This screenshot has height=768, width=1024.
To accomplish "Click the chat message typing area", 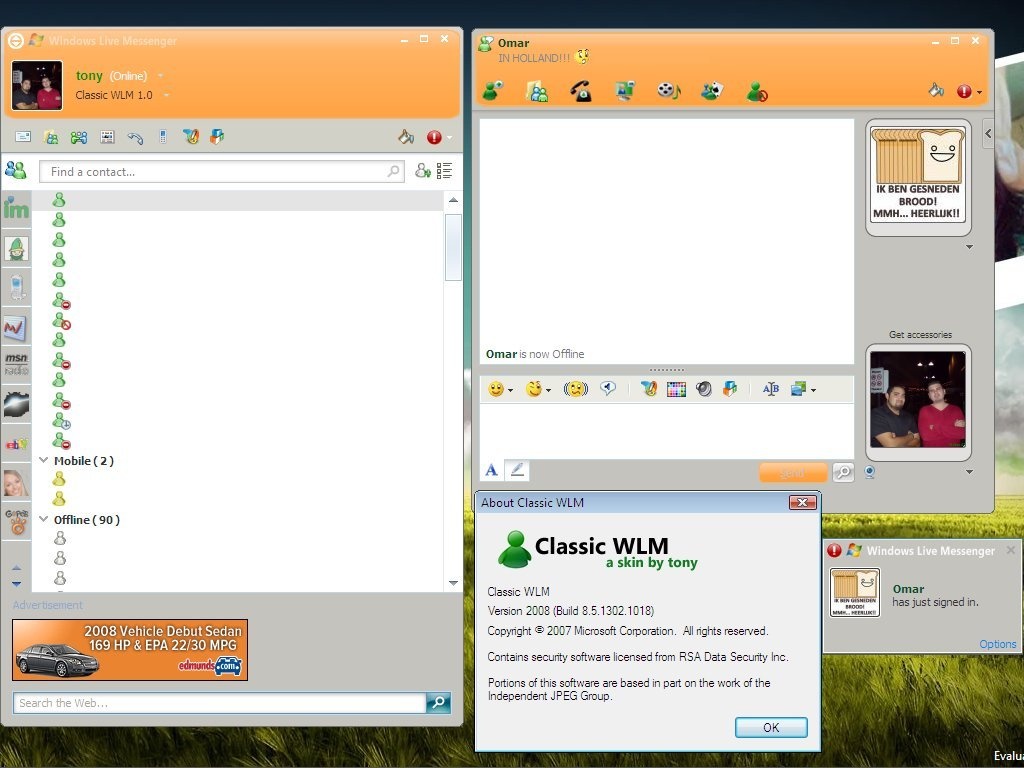I will click(667, 431).
